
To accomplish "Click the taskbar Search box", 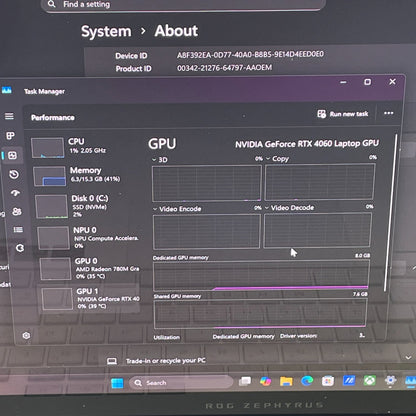I will [x=181, y=383].
